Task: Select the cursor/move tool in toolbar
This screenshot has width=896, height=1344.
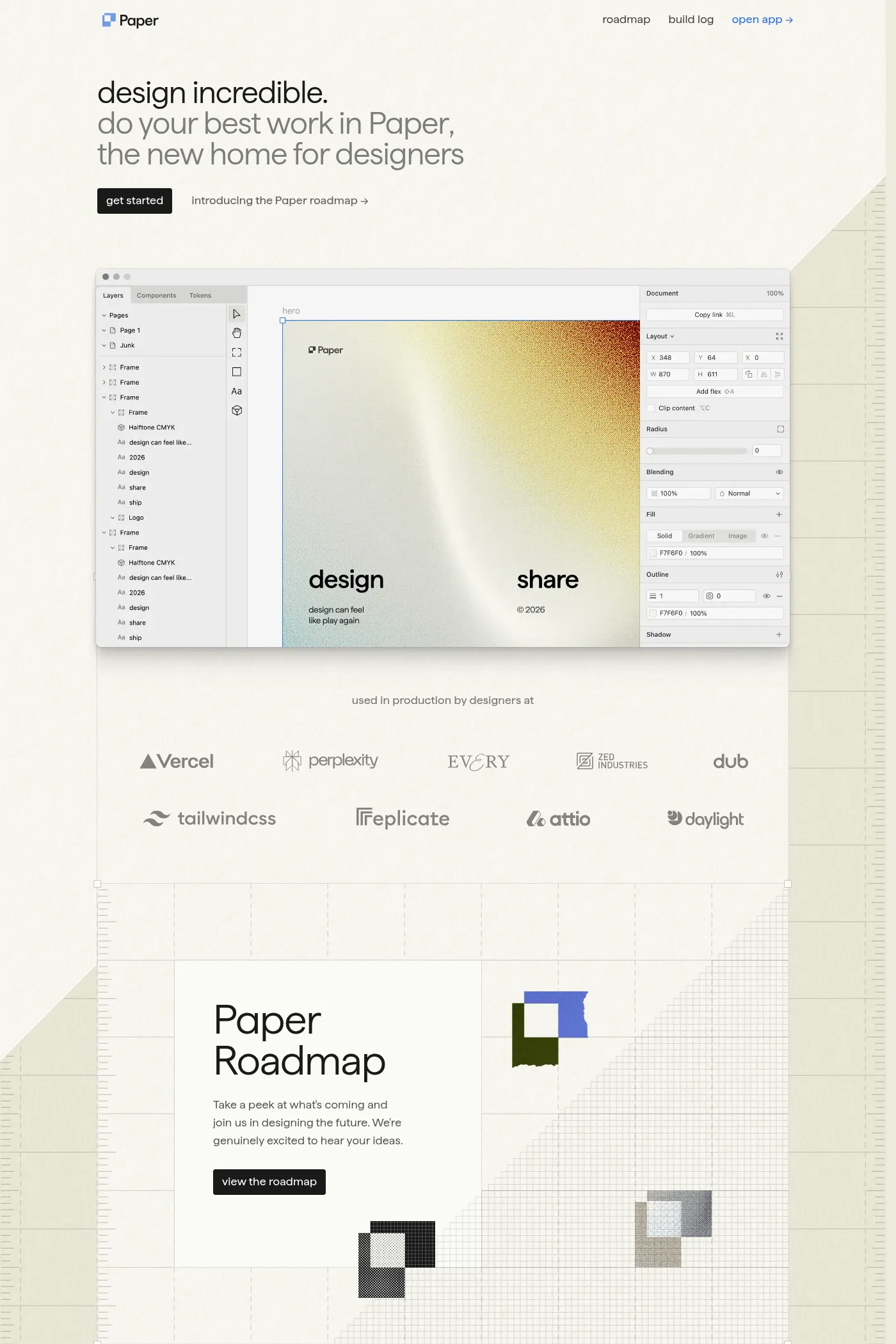Action: 236,314
